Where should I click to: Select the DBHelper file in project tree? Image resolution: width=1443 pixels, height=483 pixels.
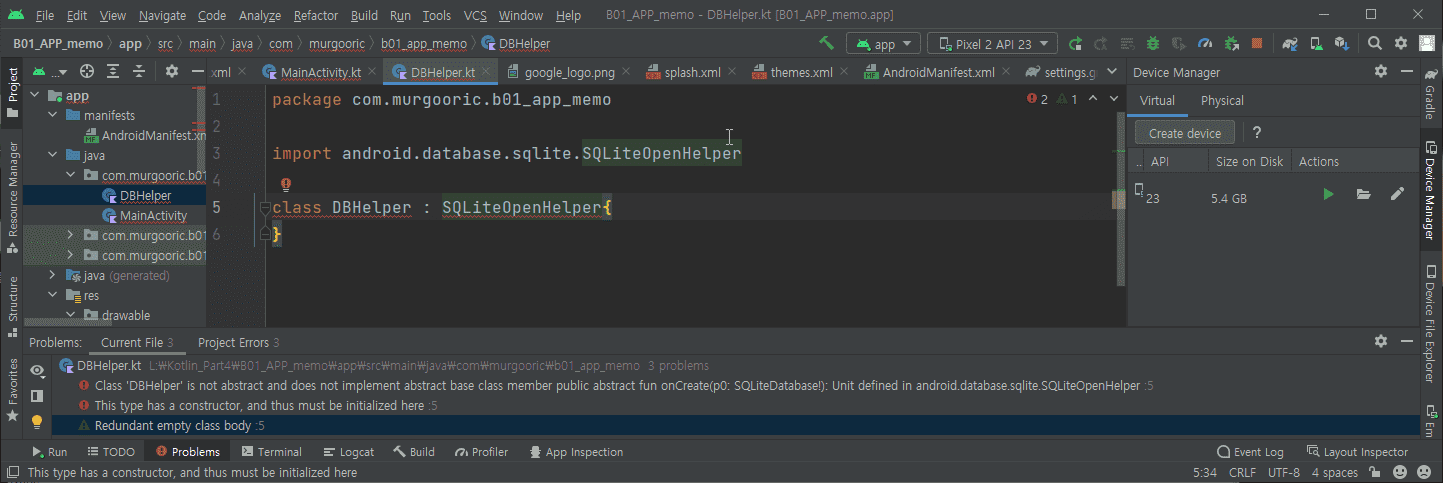click(x=145, y=195)
